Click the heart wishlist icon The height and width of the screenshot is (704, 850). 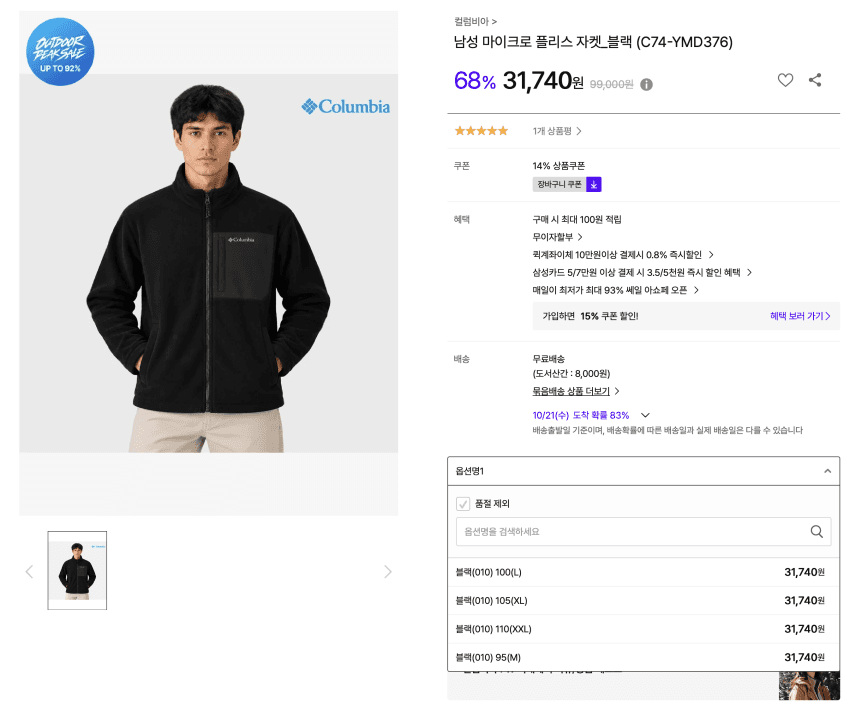(785, 80)
